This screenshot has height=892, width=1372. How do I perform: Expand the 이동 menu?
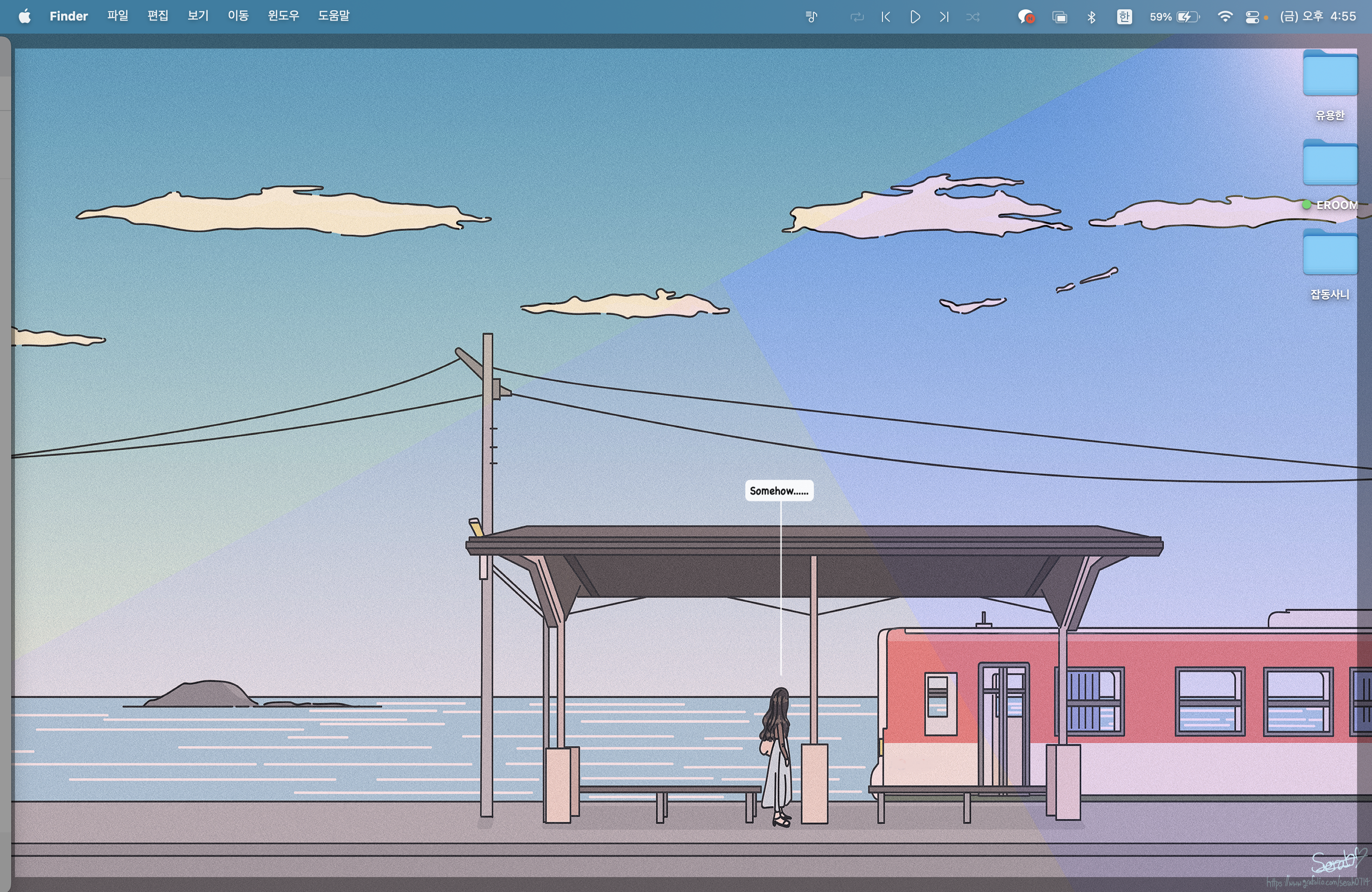coord(238,16)
